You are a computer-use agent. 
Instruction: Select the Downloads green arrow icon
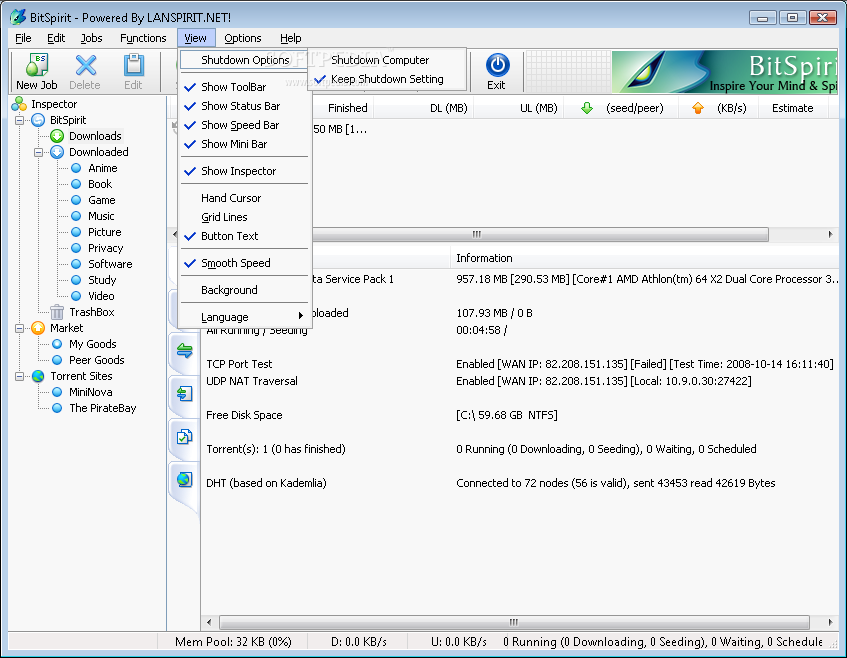point(57,136)
